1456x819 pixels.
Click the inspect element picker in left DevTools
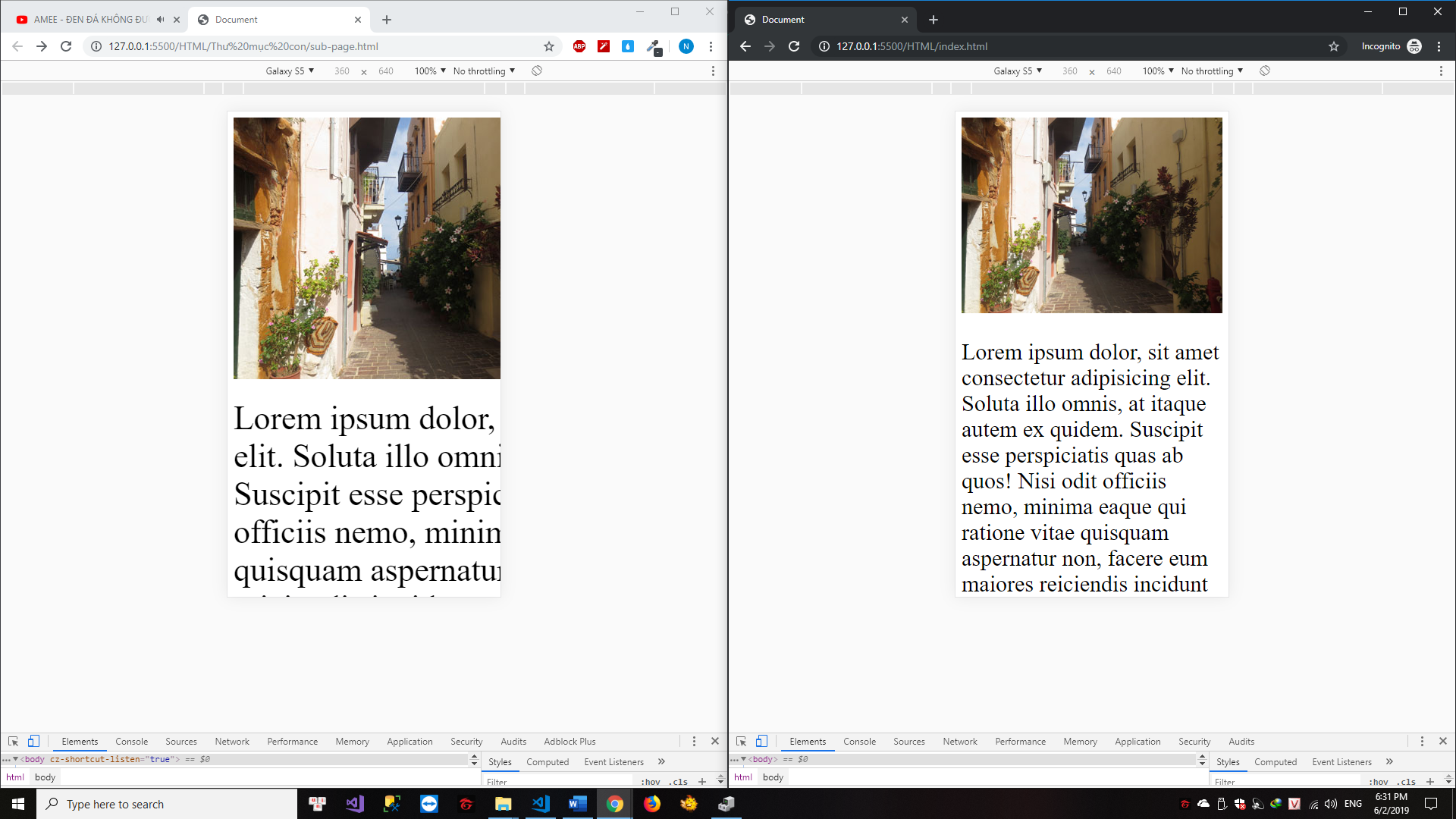pos(13,742)
